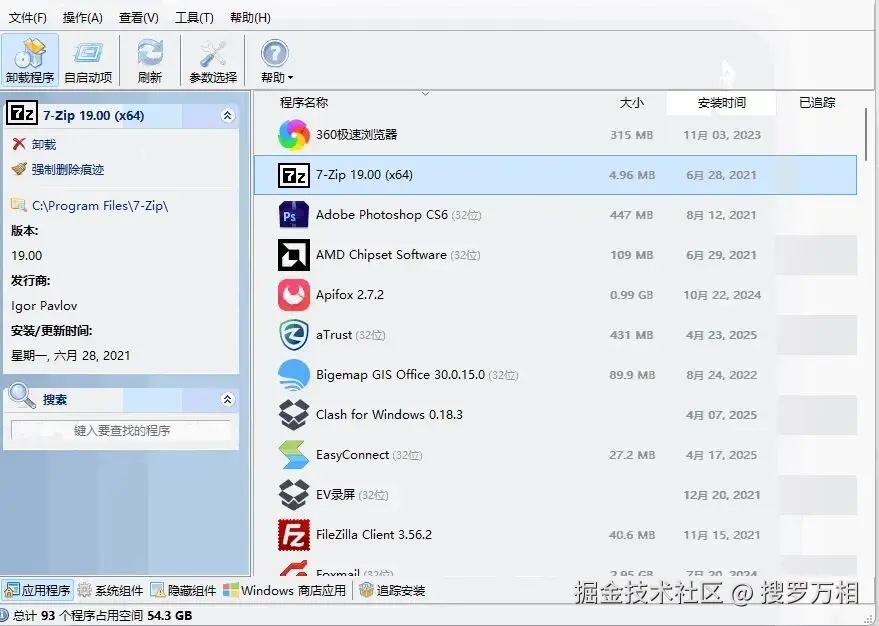Switch to Windows 商店应用 tab
This screenshot has height=626, width=879.
(285, 590)
